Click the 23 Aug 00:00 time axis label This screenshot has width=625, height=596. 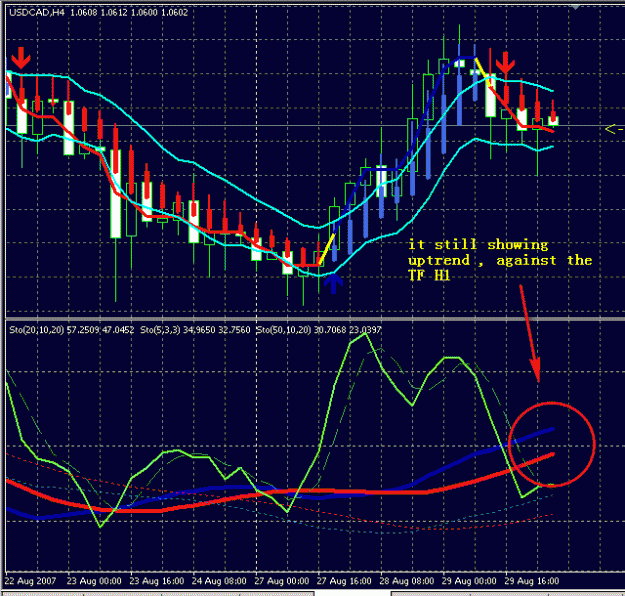pos(94,581)
